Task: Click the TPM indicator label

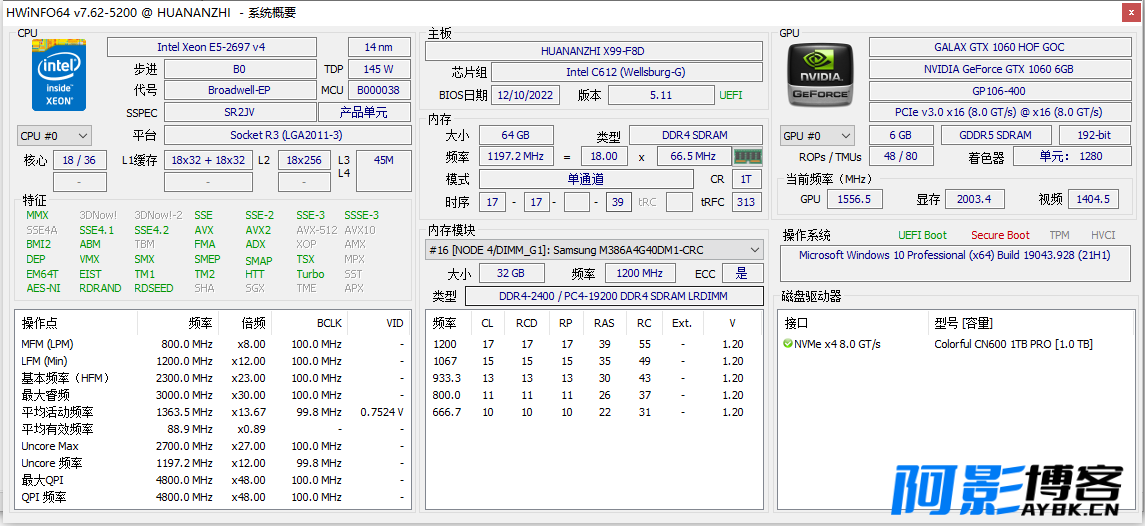Action: (1060, 235)
